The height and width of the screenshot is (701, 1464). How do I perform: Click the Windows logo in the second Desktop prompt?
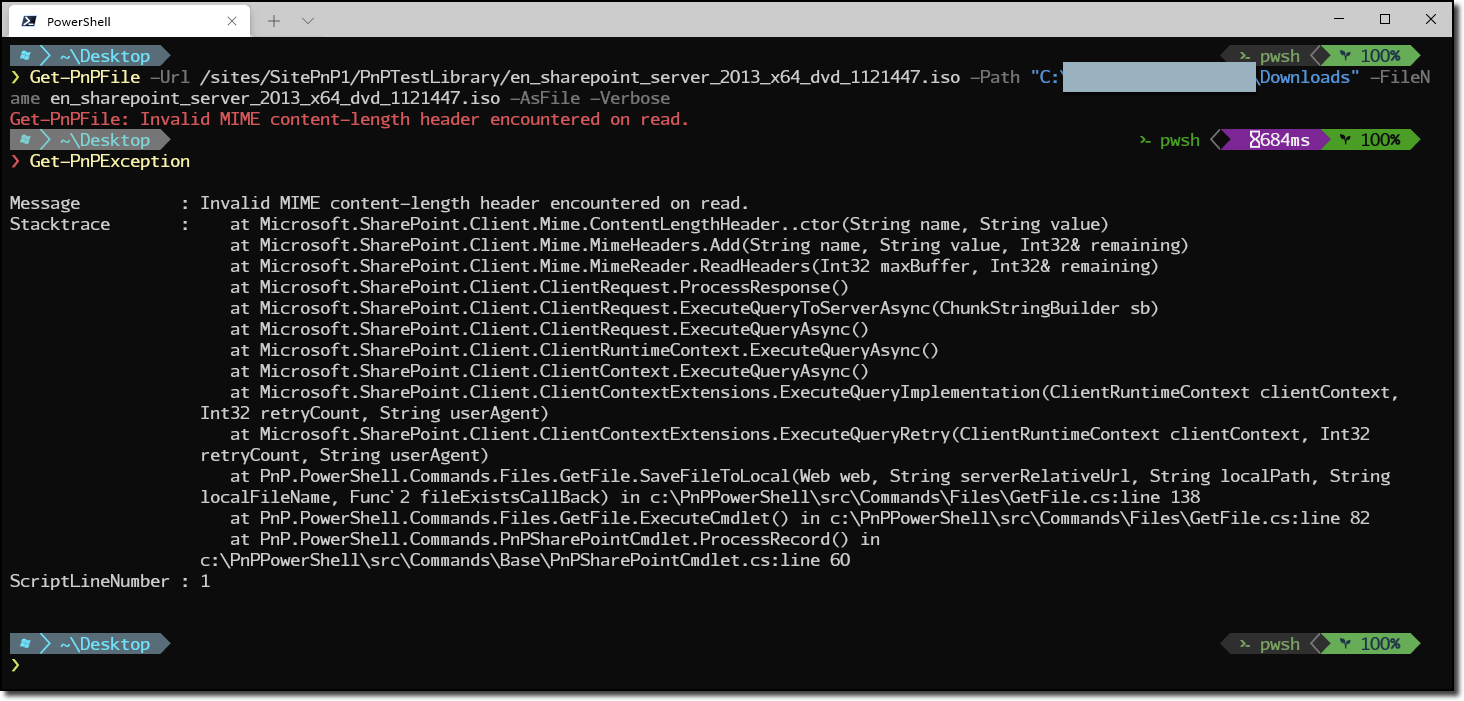[x=23, y=139]
